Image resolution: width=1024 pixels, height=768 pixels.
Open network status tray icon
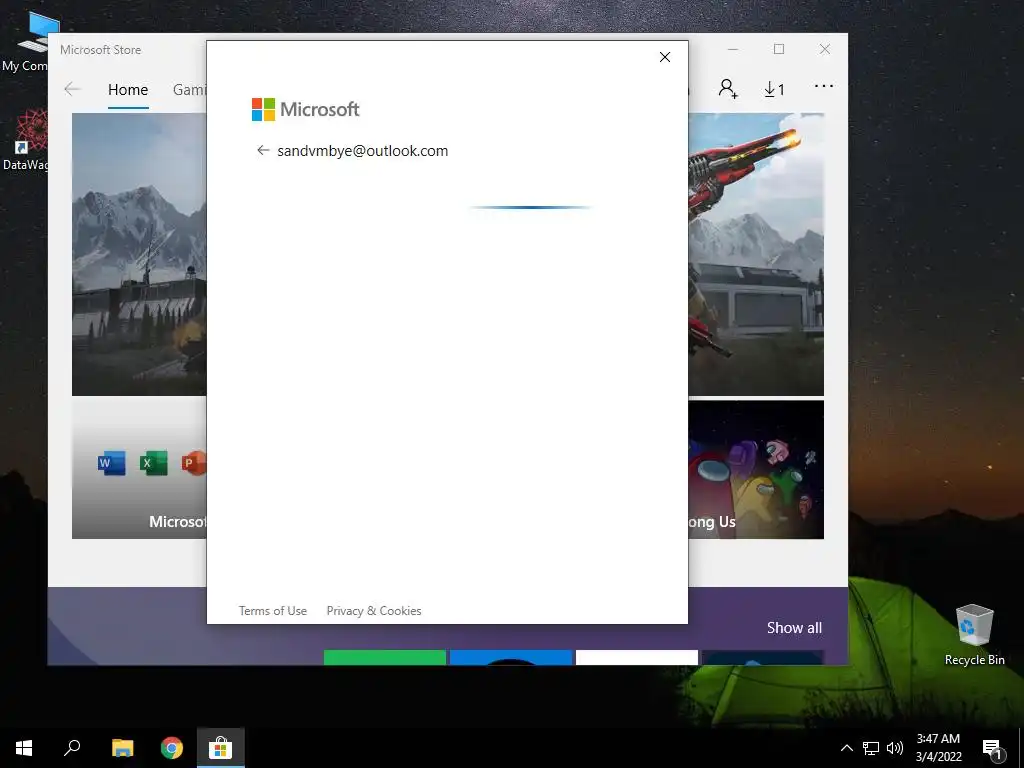pyautogui.click(x=871, y=748)
